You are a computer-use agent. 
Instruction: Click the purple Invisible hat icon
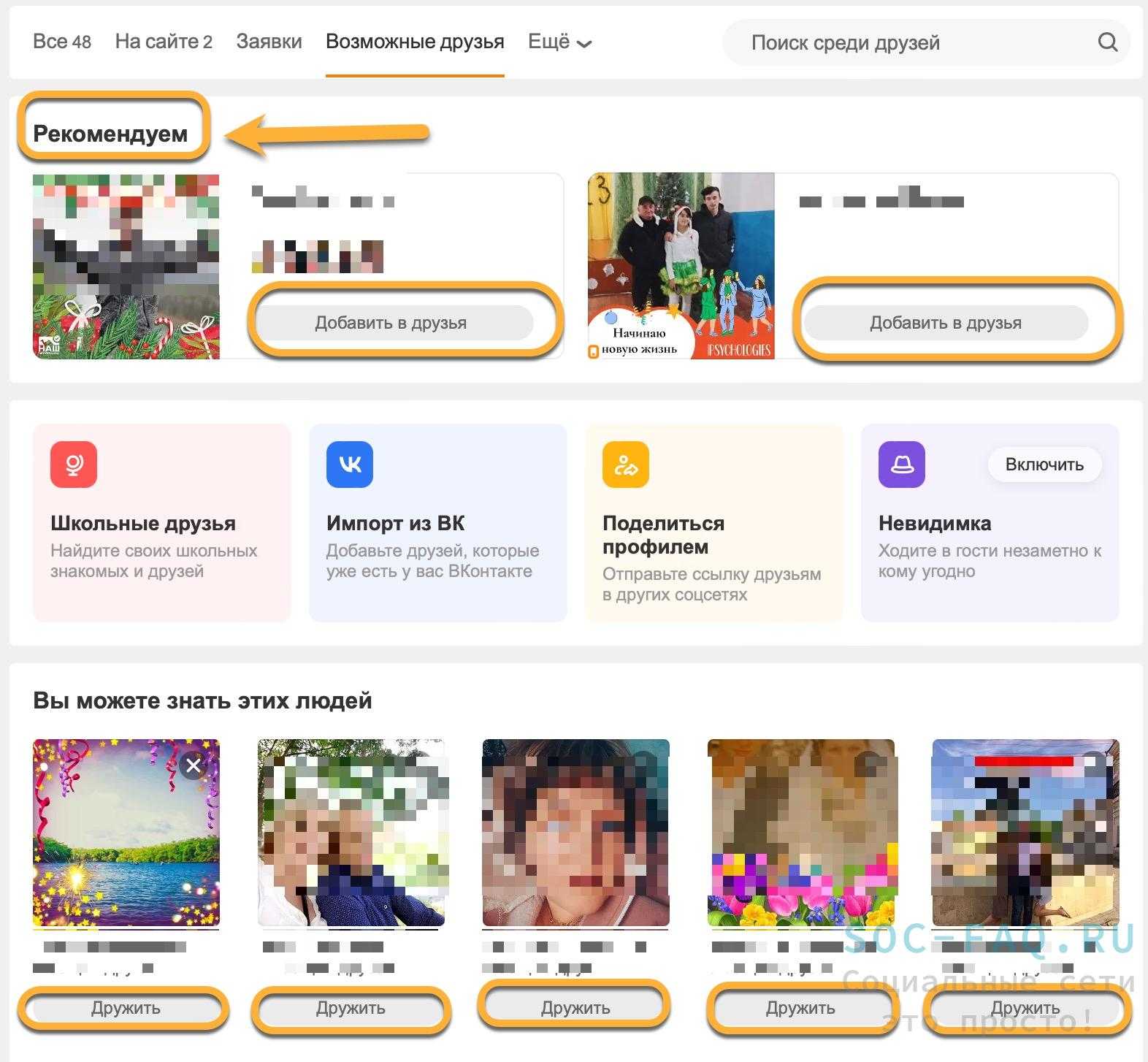(x=902, y=465)
